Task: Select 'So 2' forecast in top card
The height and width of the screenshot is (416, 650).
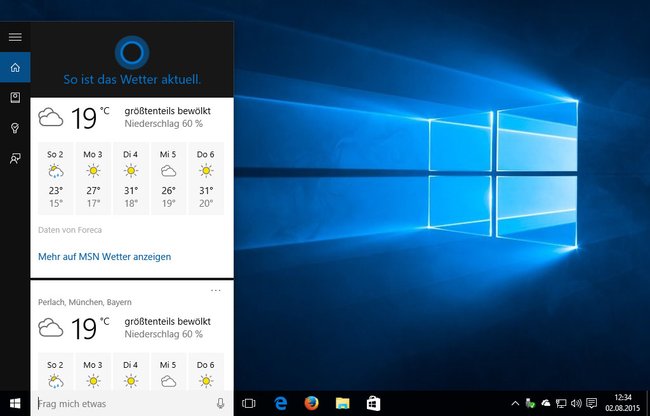Action: click(x=55, y=179)
